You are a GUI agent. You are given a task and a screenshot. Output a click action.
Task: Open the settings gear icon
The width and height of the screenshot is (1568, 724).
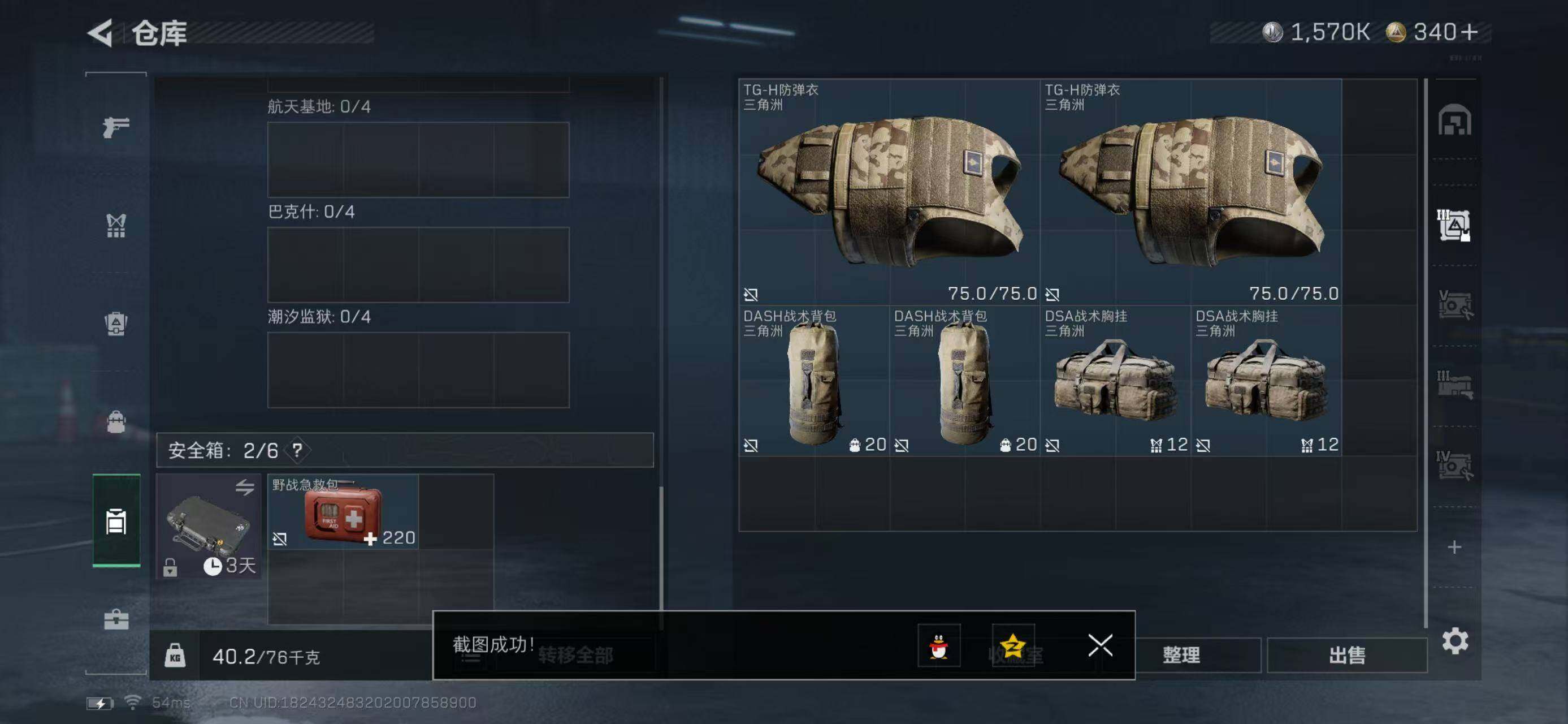[x=1455, y=641]
